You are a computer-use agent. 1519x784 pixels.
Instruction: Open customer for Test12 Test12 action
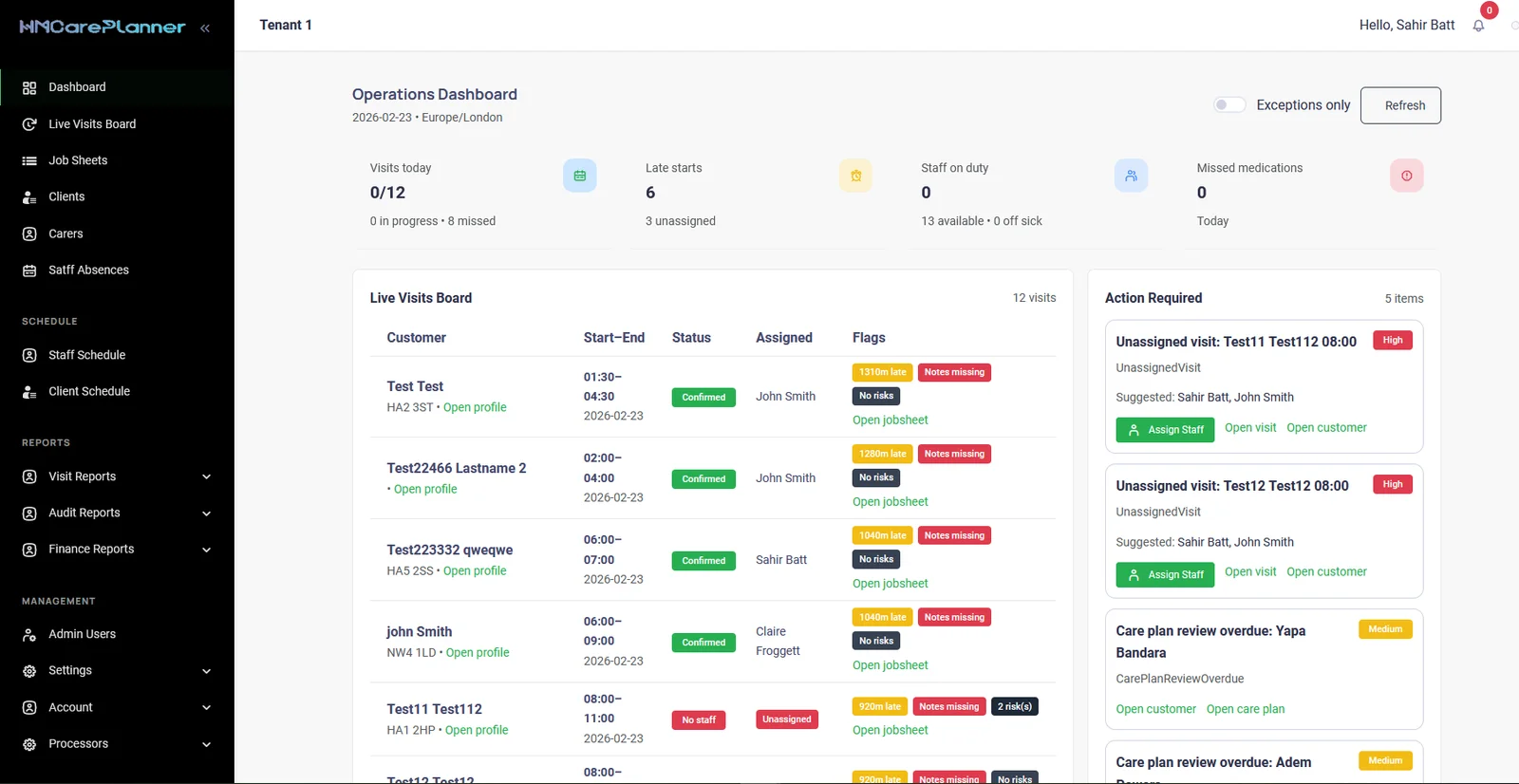[x=1326, y=572]
